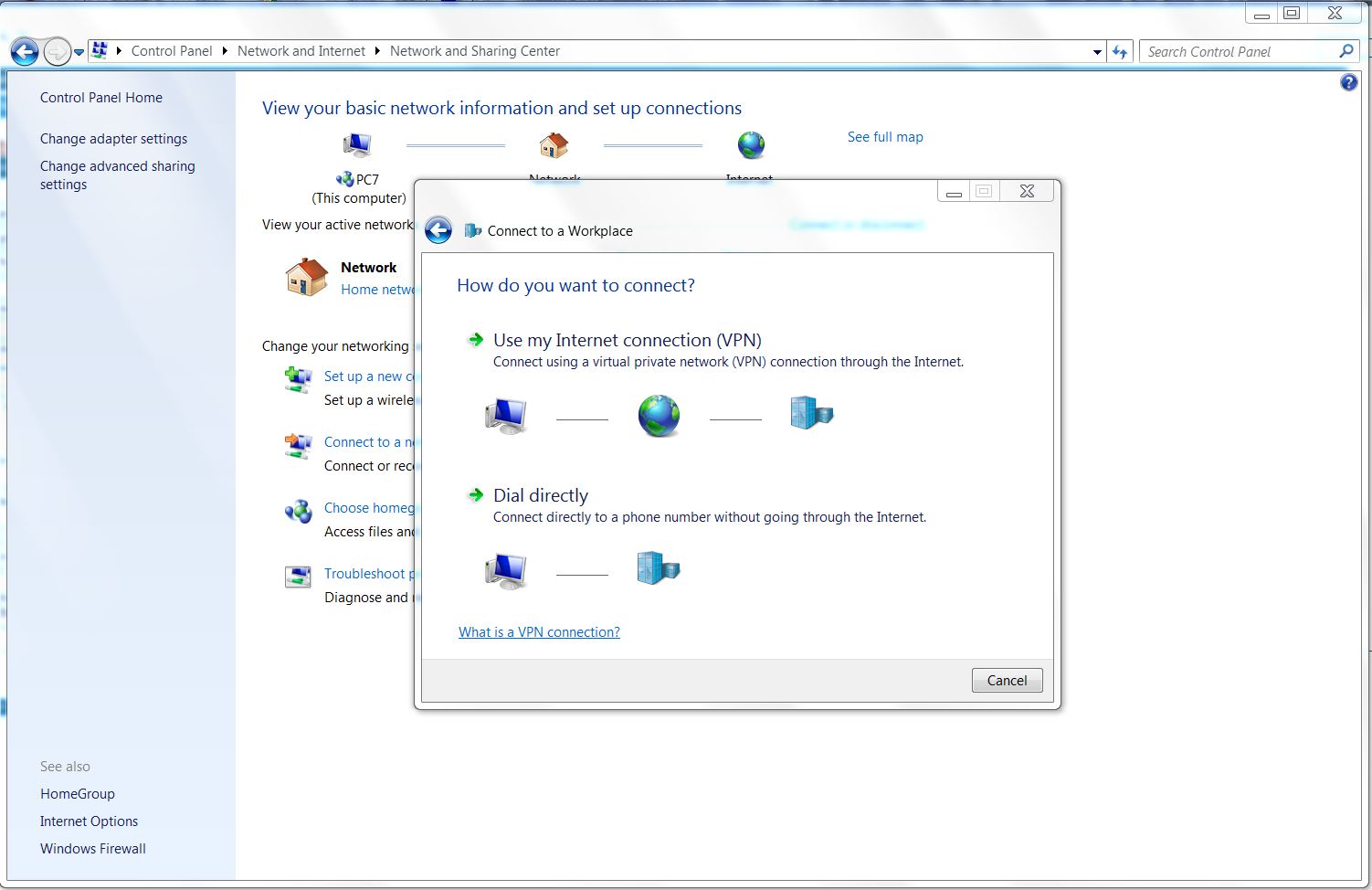Open Windows Firewall under See also
Viewport: 1372px width, 890px height.
[x=93, y=849]
